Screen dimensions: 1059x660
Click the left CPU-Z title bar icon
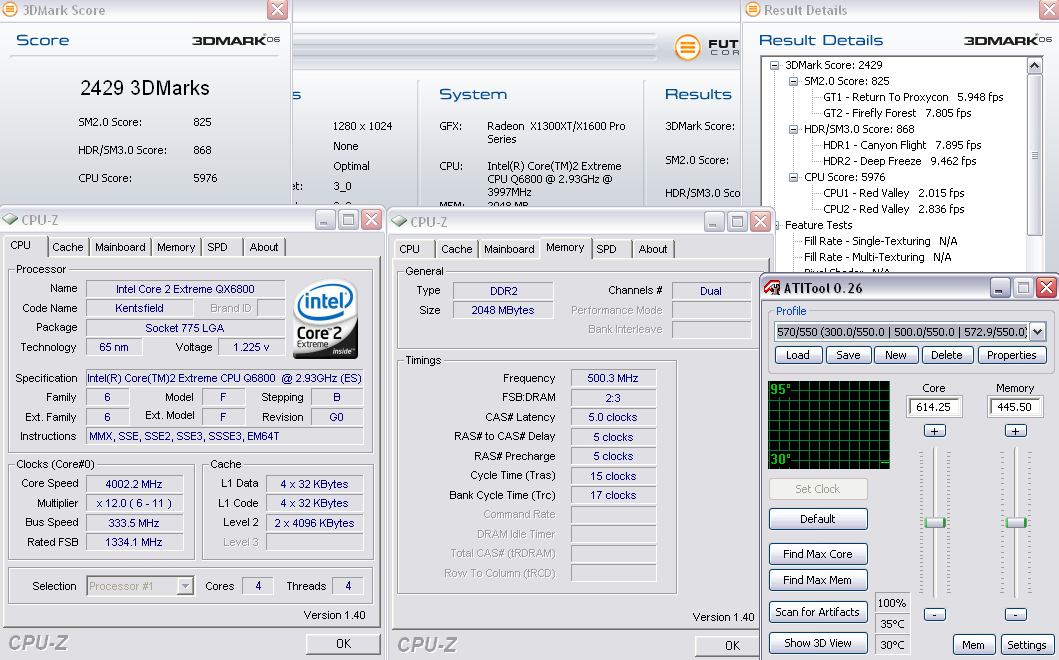10,220
